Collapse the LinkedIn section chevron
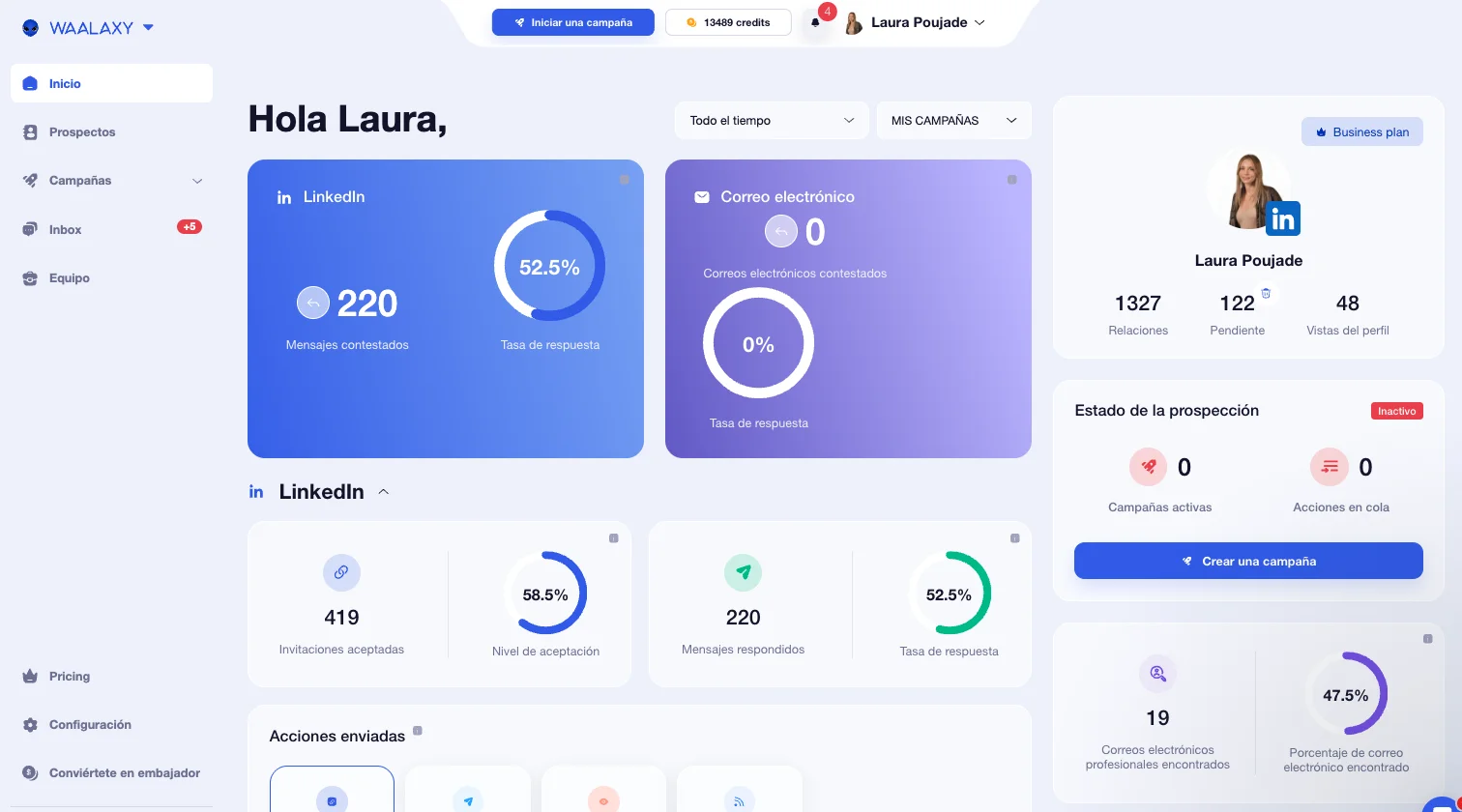Viewport: 1462px width, 812px height. pyautogui.click(x=383, y=492)
